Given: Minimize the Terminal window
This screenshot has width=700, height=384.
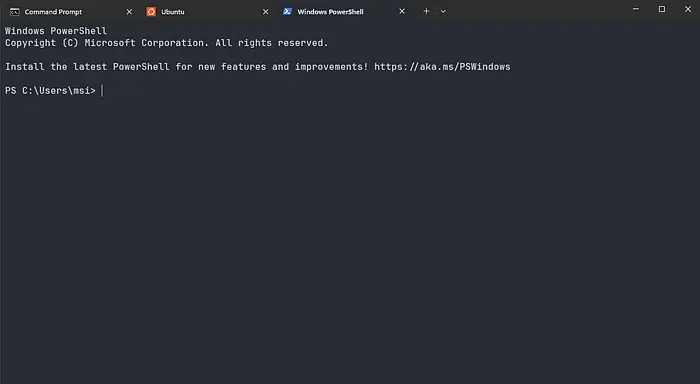Looking at the screenshot, I should [x=636, y=9].
